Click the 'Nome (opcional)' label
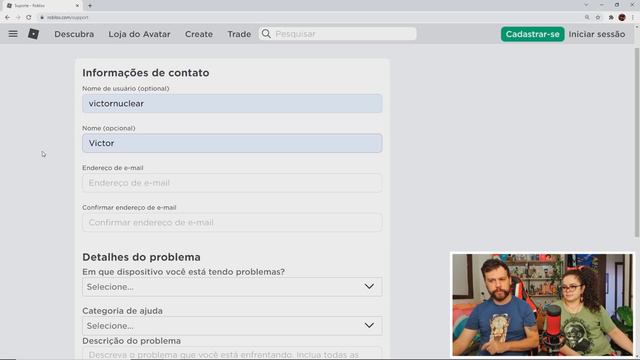Screen dimensions: 640x360 pyautogui.click(x=109, y=128)
